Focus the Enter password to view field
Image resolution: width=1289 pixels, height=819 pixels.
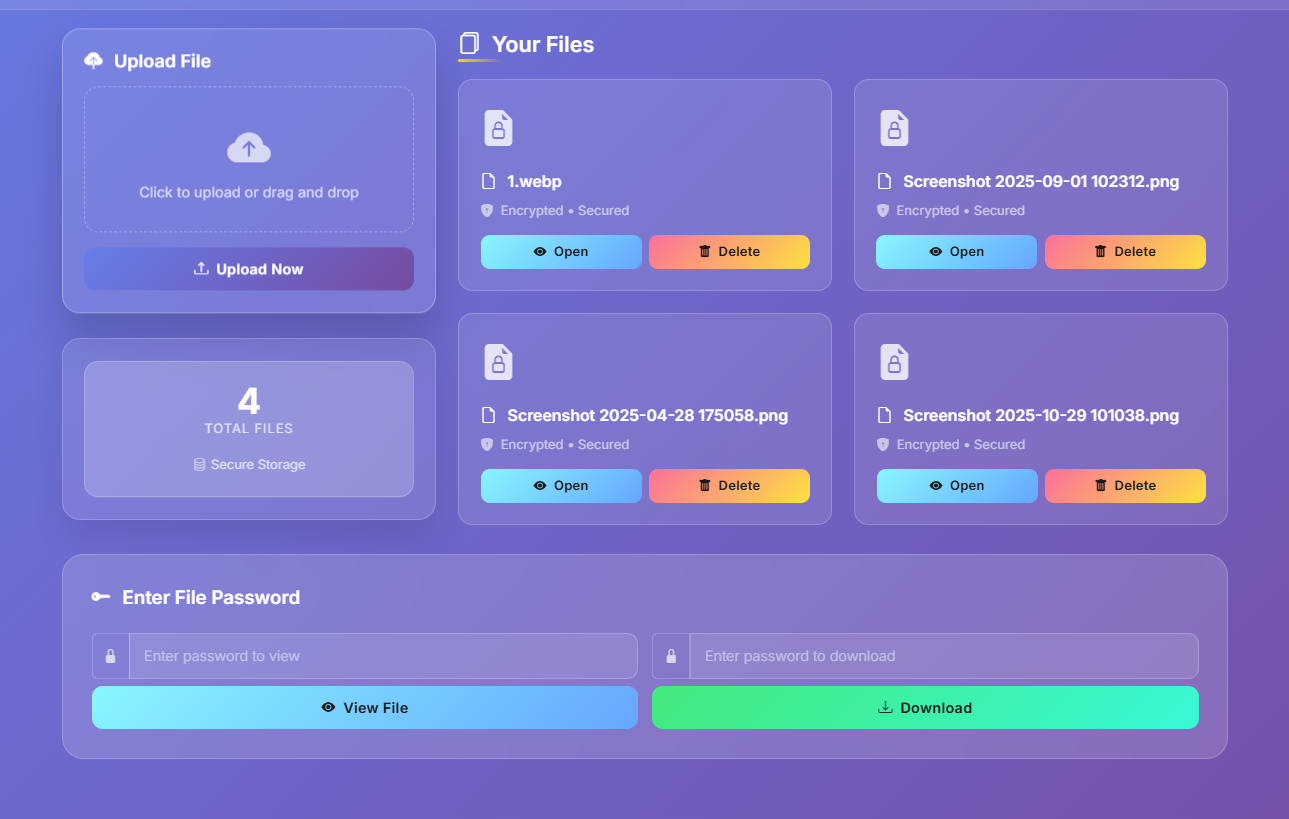point(383,656)
